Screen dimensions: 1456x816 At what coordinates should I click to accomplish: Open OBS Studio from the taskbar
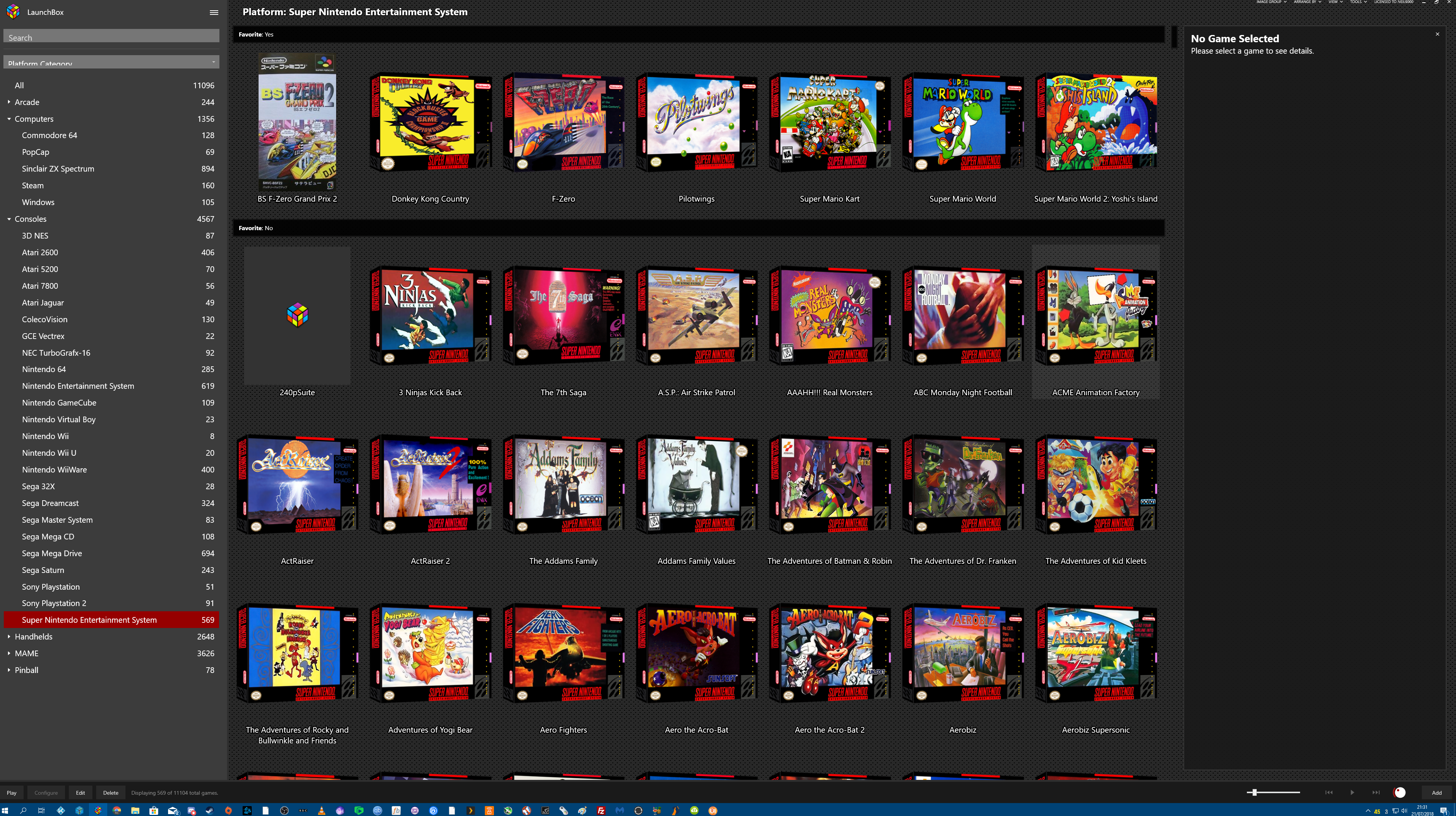(284, 810)
